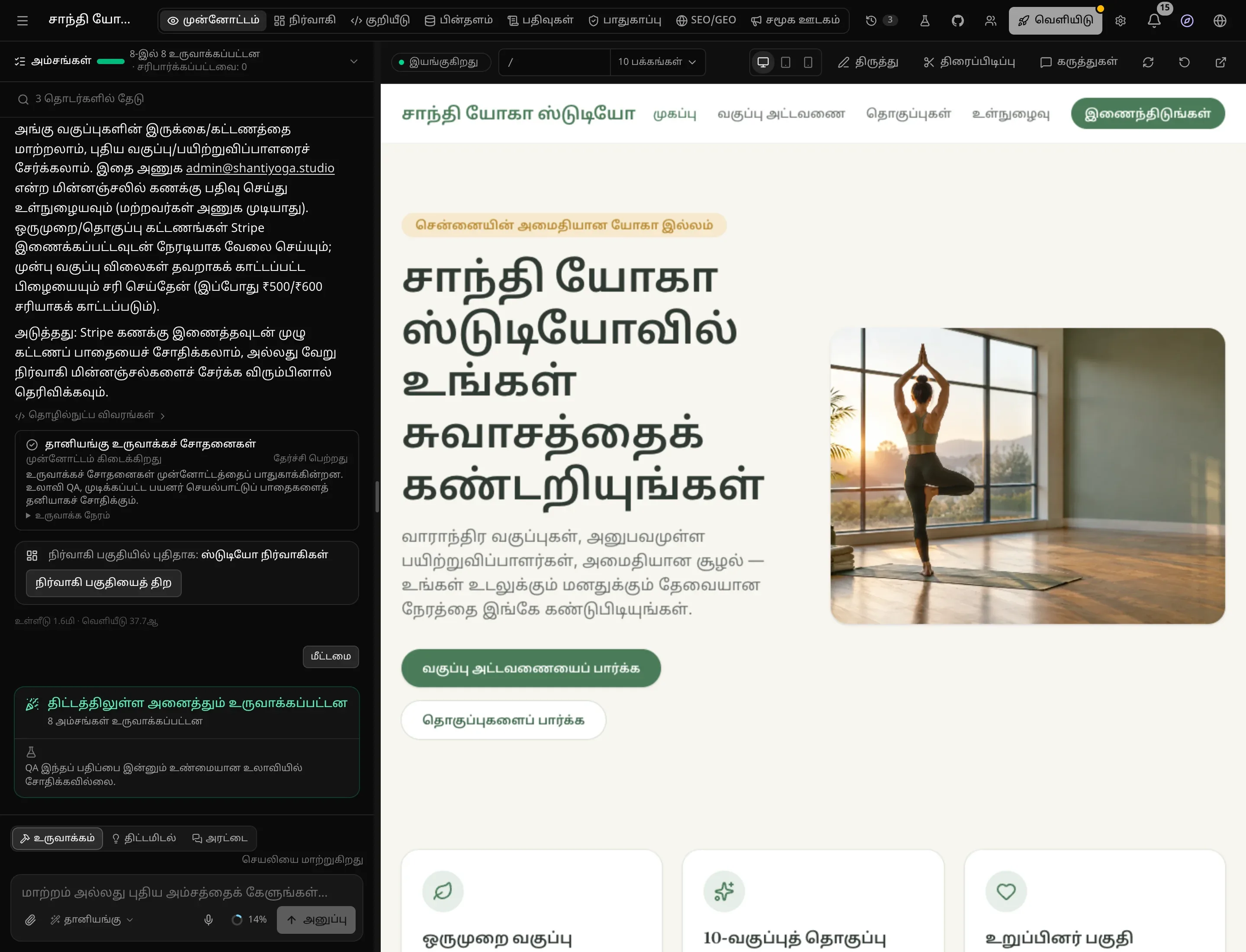Open the குறியீடு code tab
The image size is (1246, 952).
(x=380, y=20)
